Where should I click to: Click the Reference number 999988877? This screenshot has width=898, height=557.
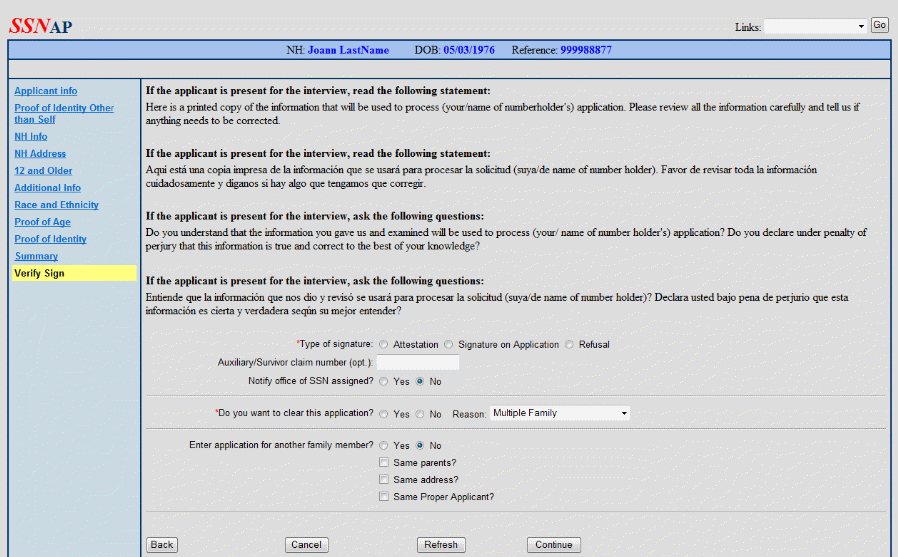pos(586,50)
